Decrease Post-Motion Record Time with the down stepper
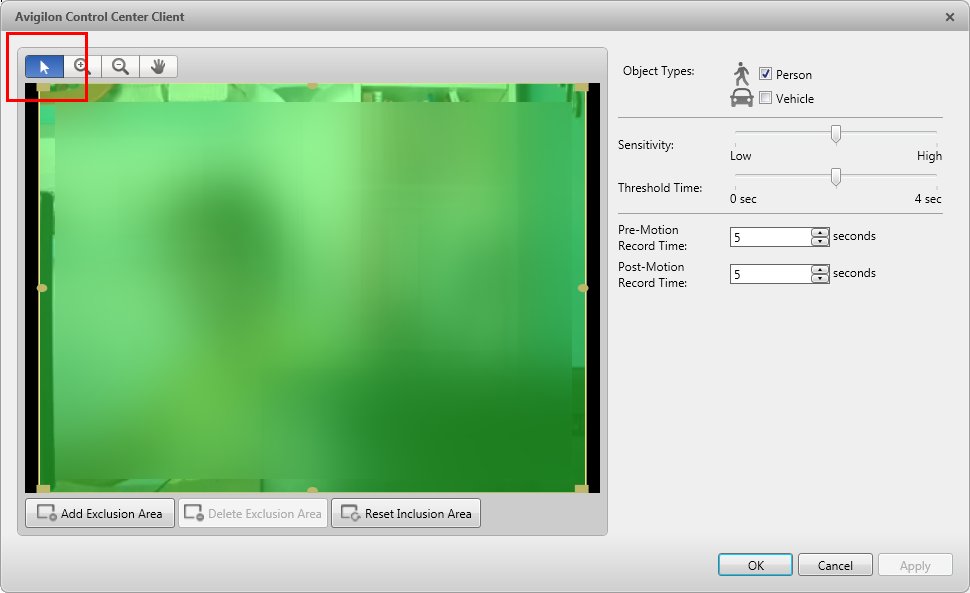The image size is (970, 593). [x=819, y=278]
